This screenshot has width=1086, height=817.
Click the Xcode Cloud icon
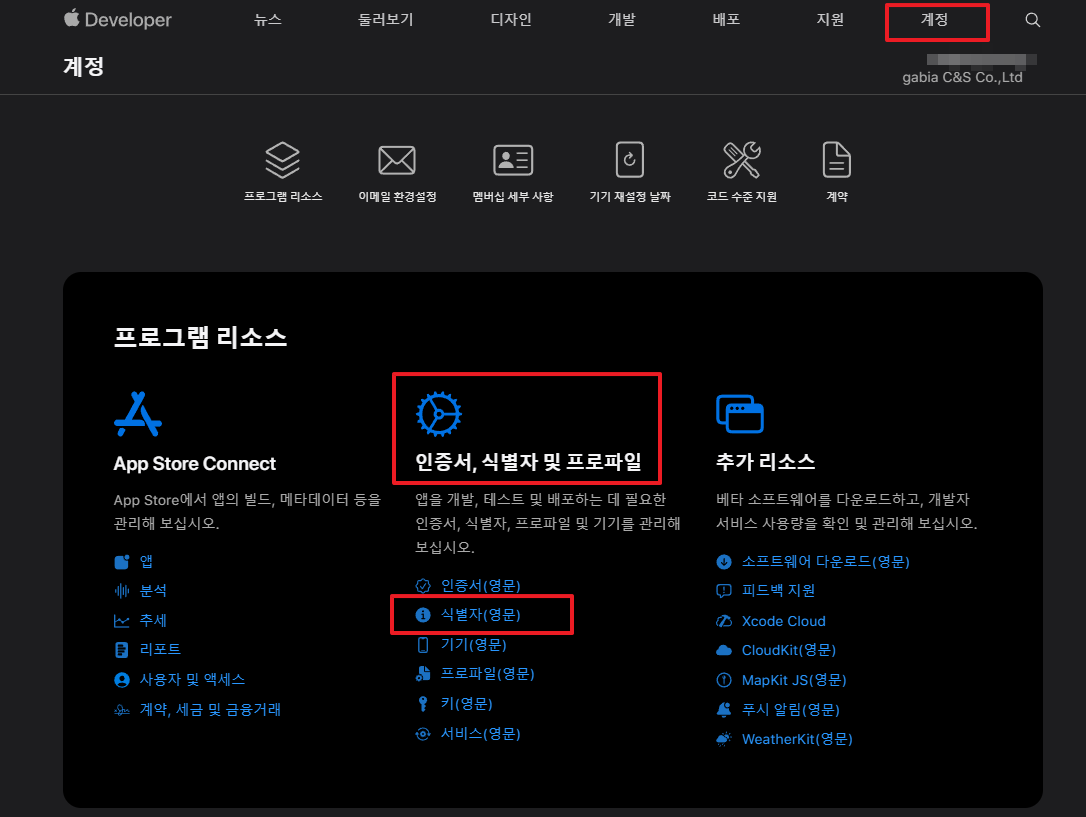click(724, 621)
